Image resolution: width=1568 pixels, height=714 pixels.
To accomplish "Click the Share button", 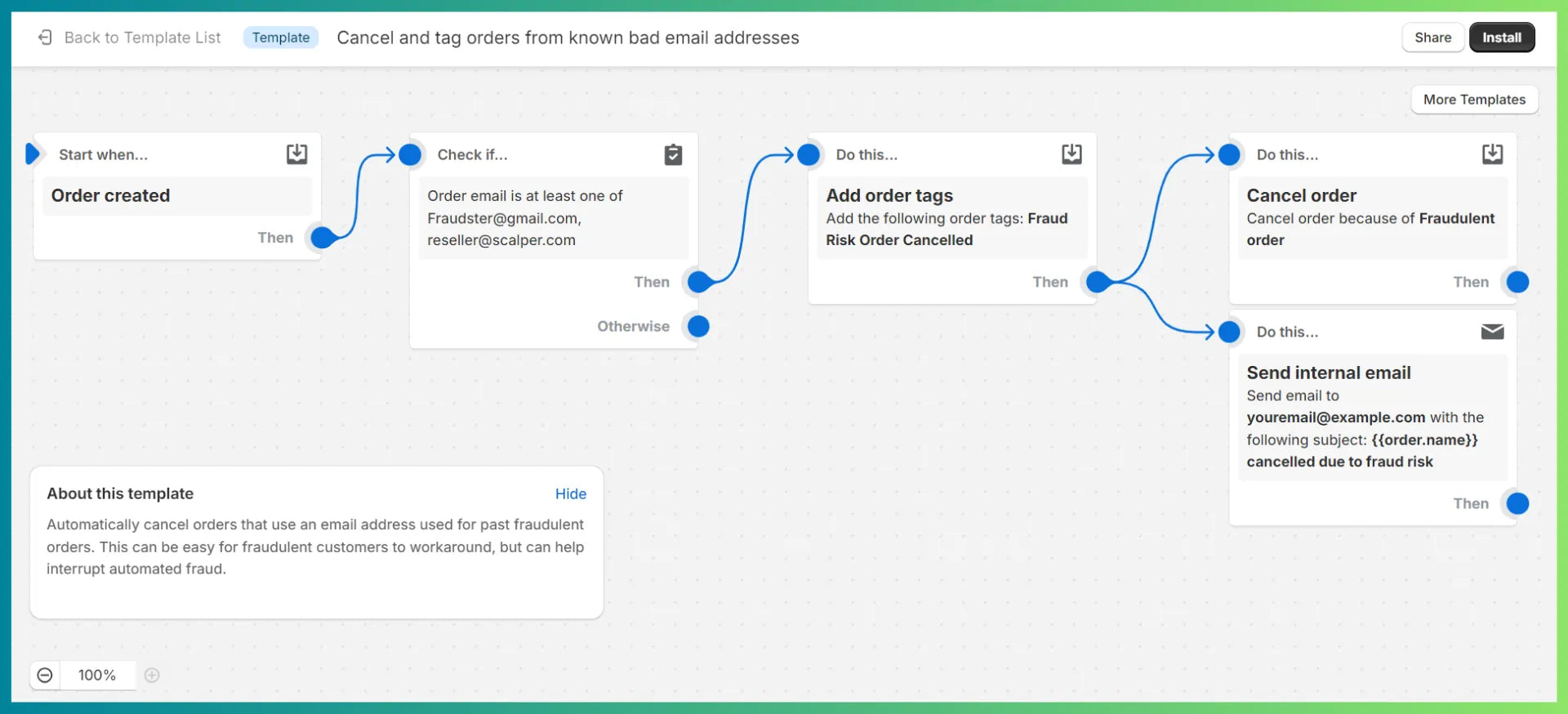I will point(1432,38).
